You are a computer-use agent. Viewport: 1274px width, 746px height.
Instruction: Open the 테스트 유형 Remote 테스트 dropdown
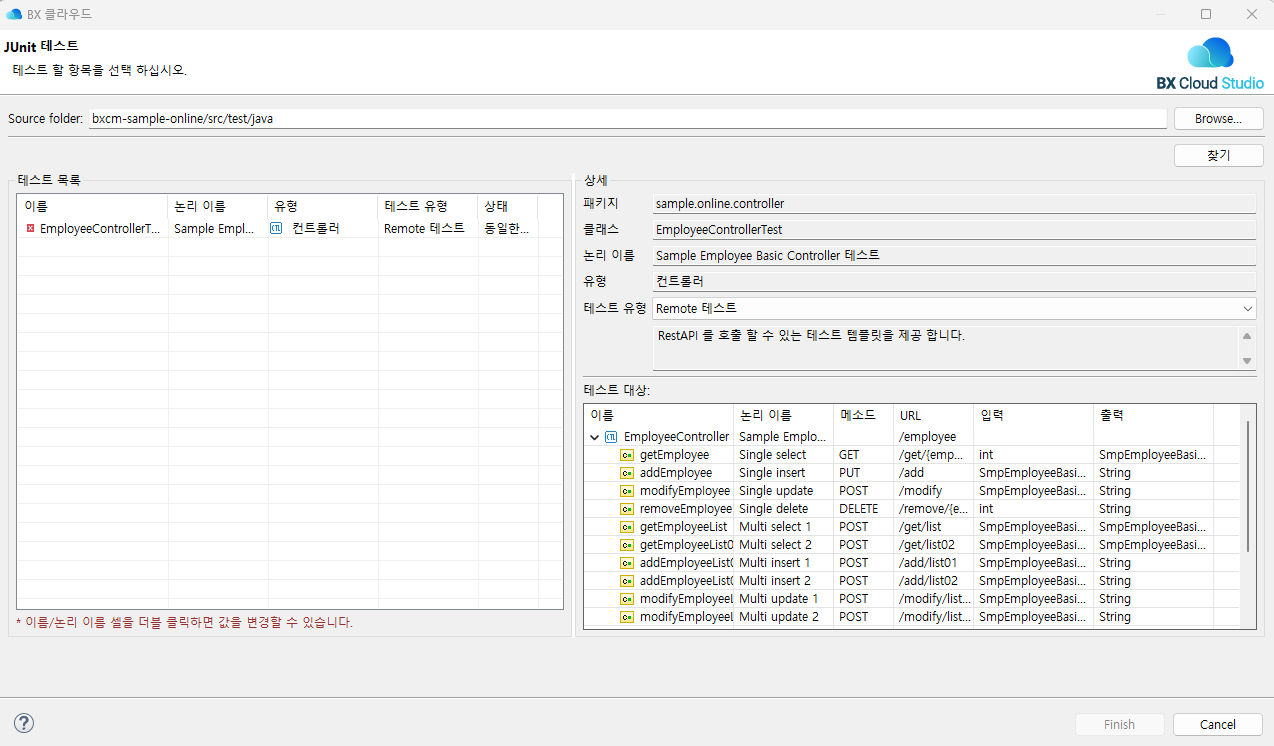pyautogui.click(x=954, y=308)
